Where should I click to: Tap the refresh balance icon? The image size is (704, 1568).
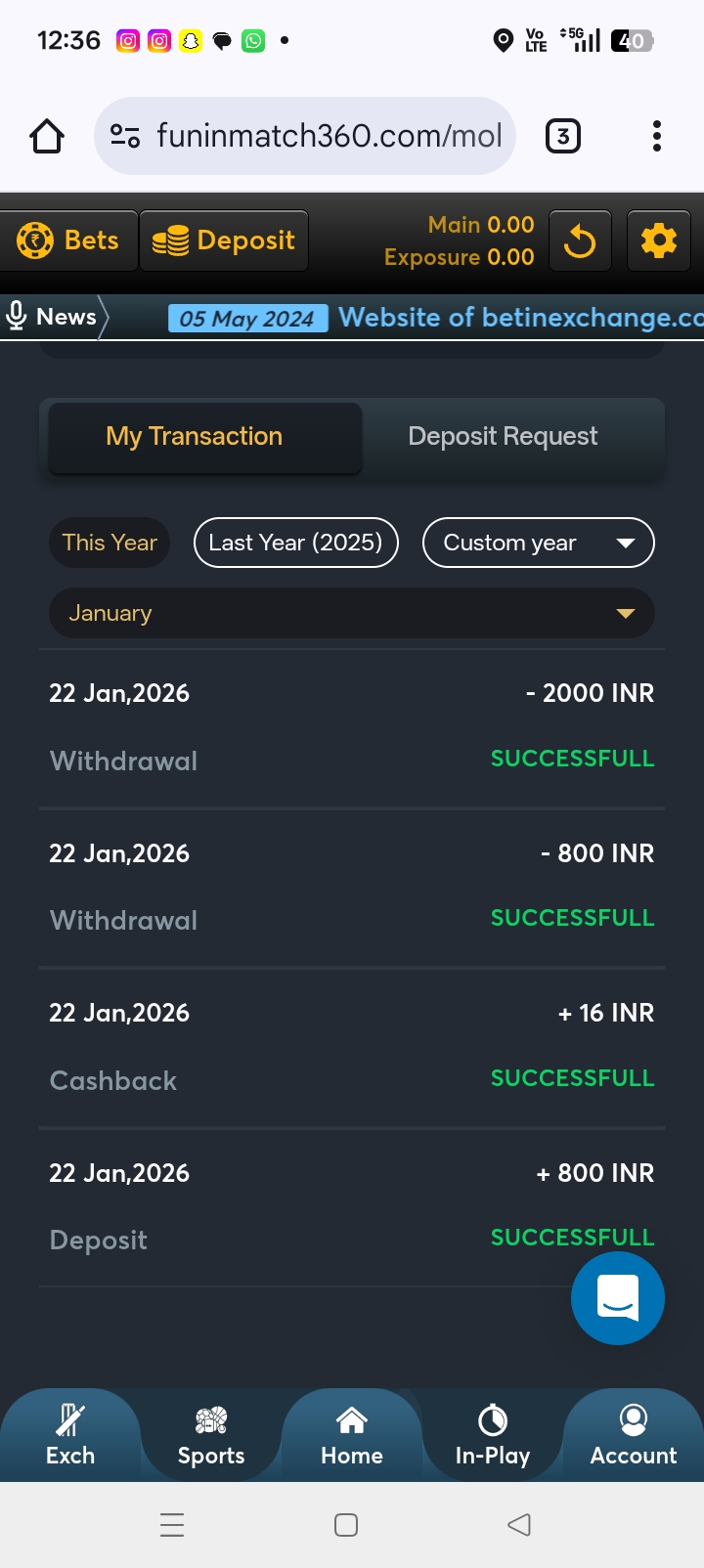click(580, 240)
